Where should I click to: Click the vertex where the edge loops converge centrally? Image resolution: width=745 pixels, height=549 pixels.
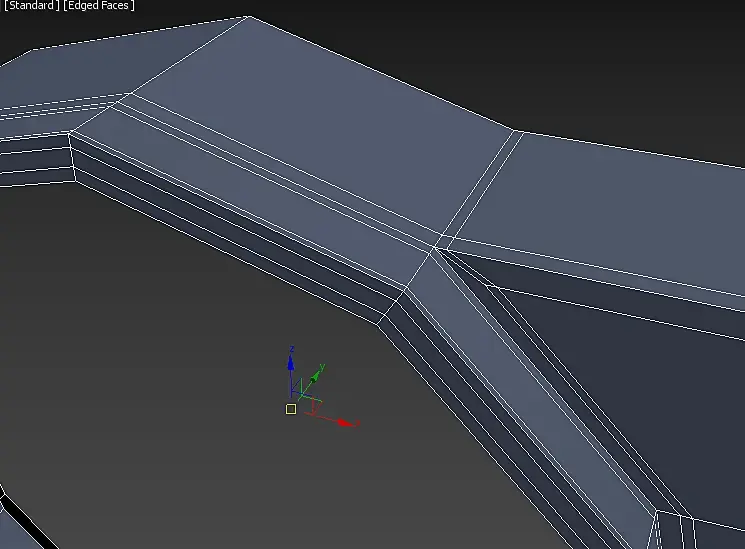(x=434, y=247)
